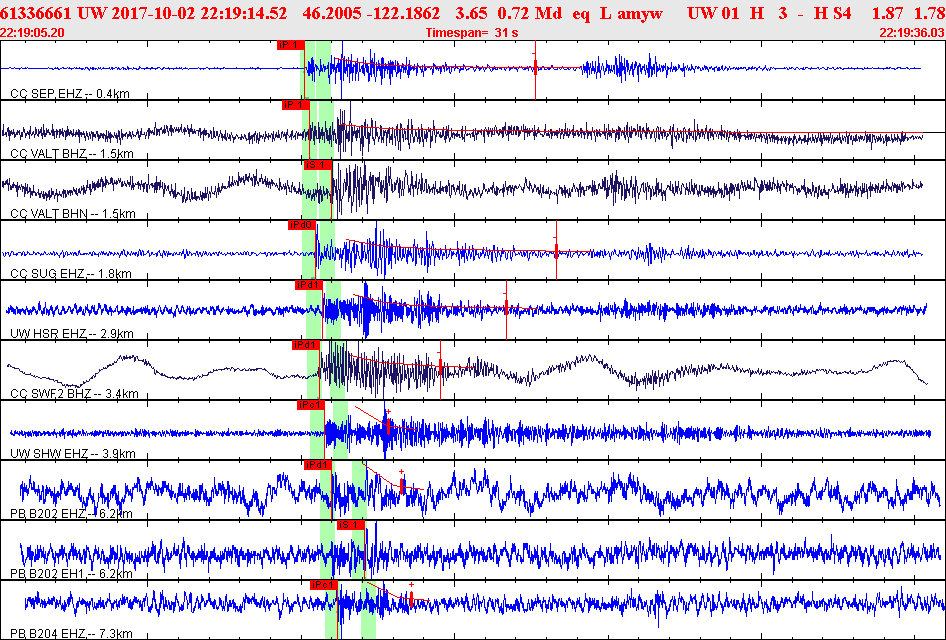The width and height of the screenshot is (946, 640).
Task: Click the station label UW SHW EHZ -- 3.9km
Action: pyautogui.click(x=73, y=453)
